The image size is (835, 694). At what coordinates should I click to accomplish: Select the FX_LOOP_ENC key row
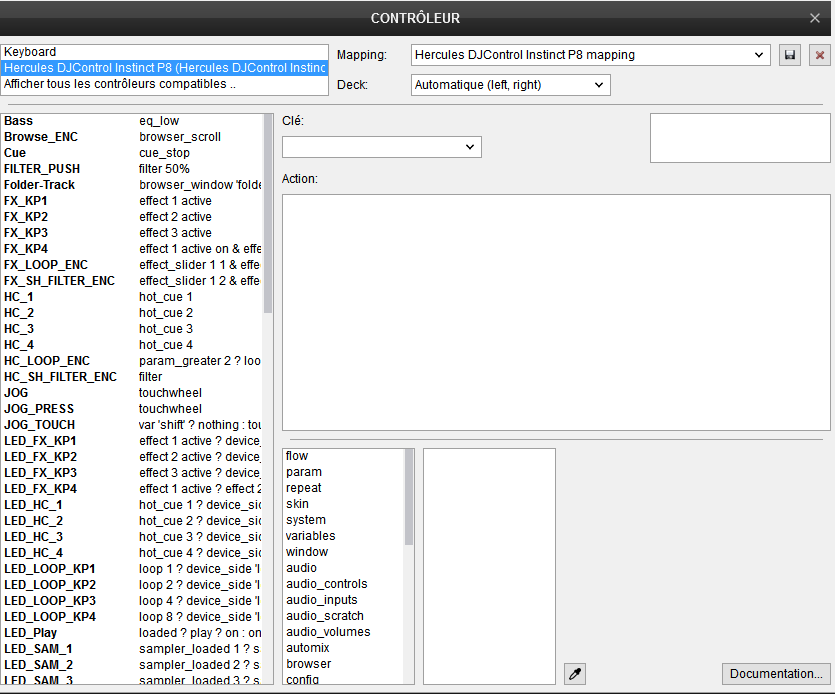click(133, 265)
